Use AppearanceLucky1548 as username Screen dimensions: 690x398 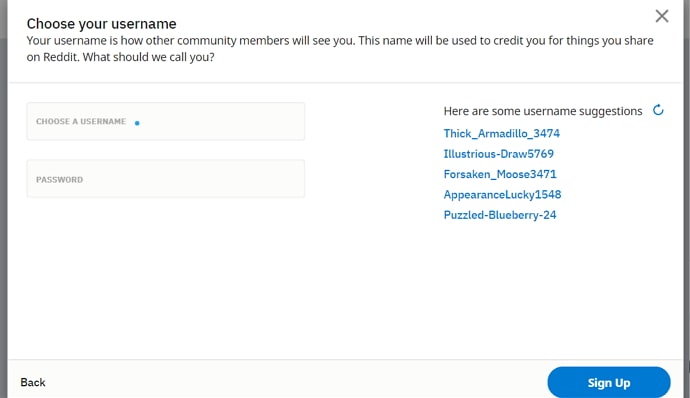(503, 195)
